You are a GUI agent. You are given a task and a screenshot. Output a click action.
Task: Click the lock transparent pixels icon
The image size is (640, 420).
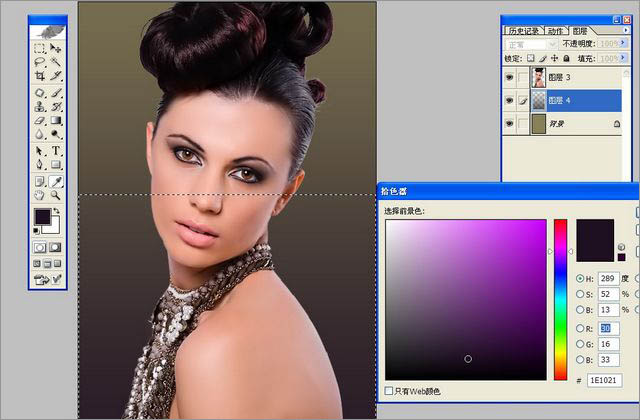529,57
